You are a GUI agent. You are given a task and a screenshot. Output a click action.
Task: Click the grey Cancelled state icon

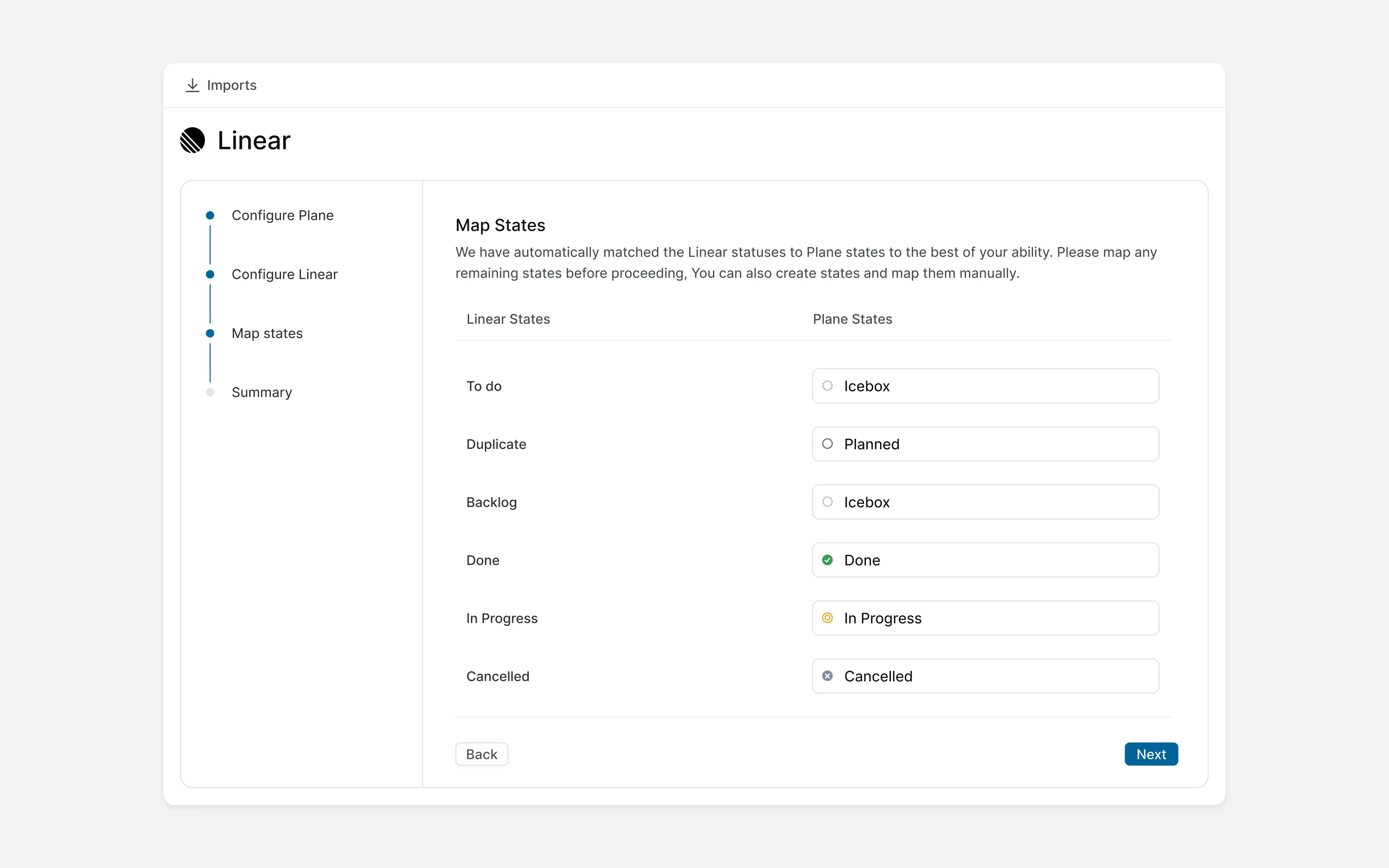pyautogui.click(x=827, y=676)
